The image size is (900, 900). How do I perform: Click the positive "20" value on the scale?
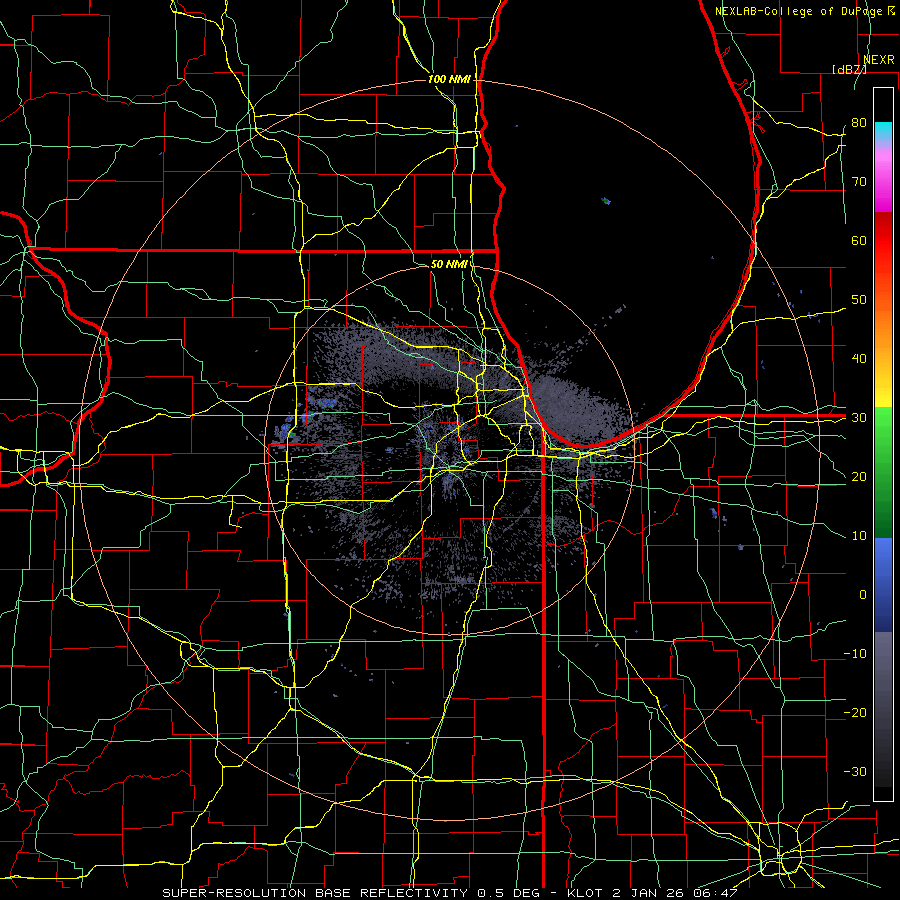pos(859,476)
